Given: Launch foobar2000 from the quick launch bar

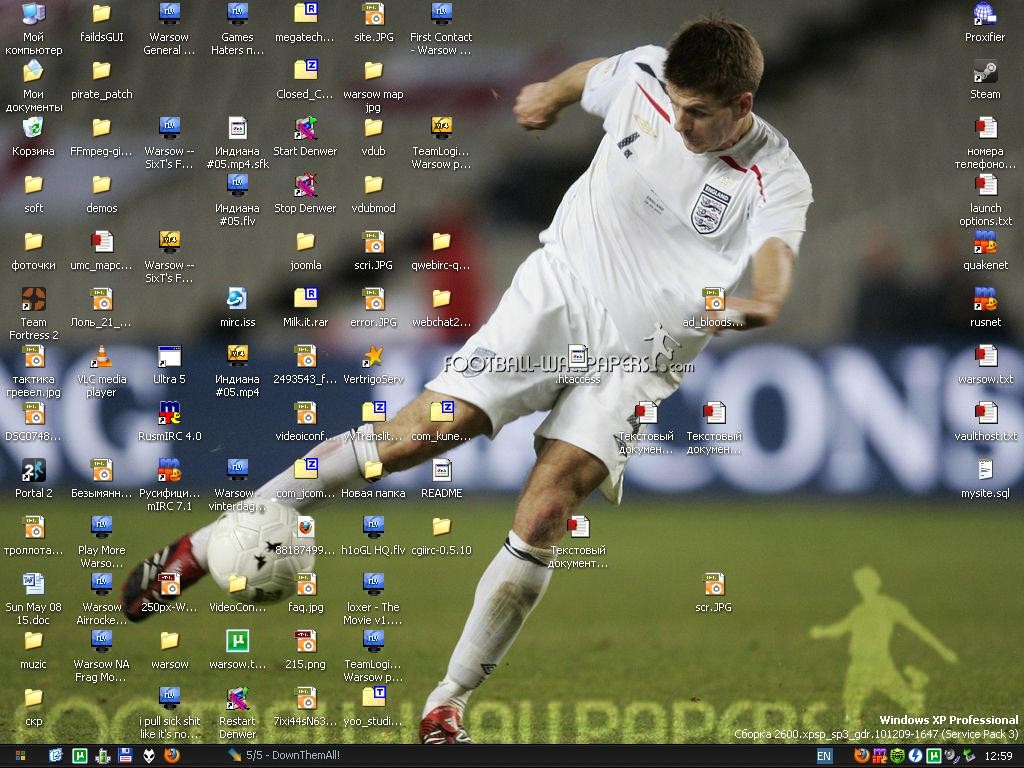Looking at the screenshot, I should tap(149, 756).
